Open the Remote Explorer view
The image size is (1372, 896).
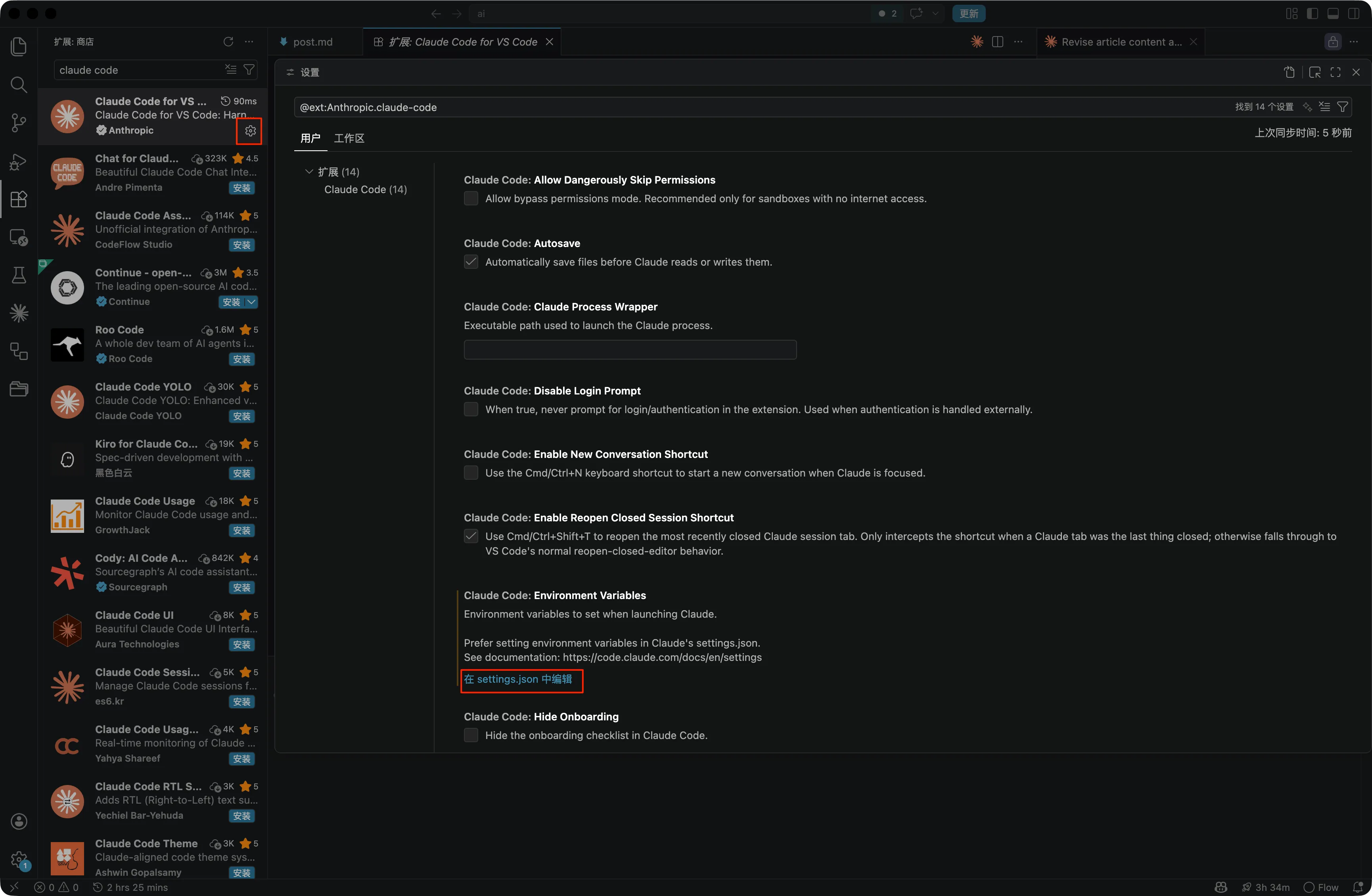click(x=19, y=237)
